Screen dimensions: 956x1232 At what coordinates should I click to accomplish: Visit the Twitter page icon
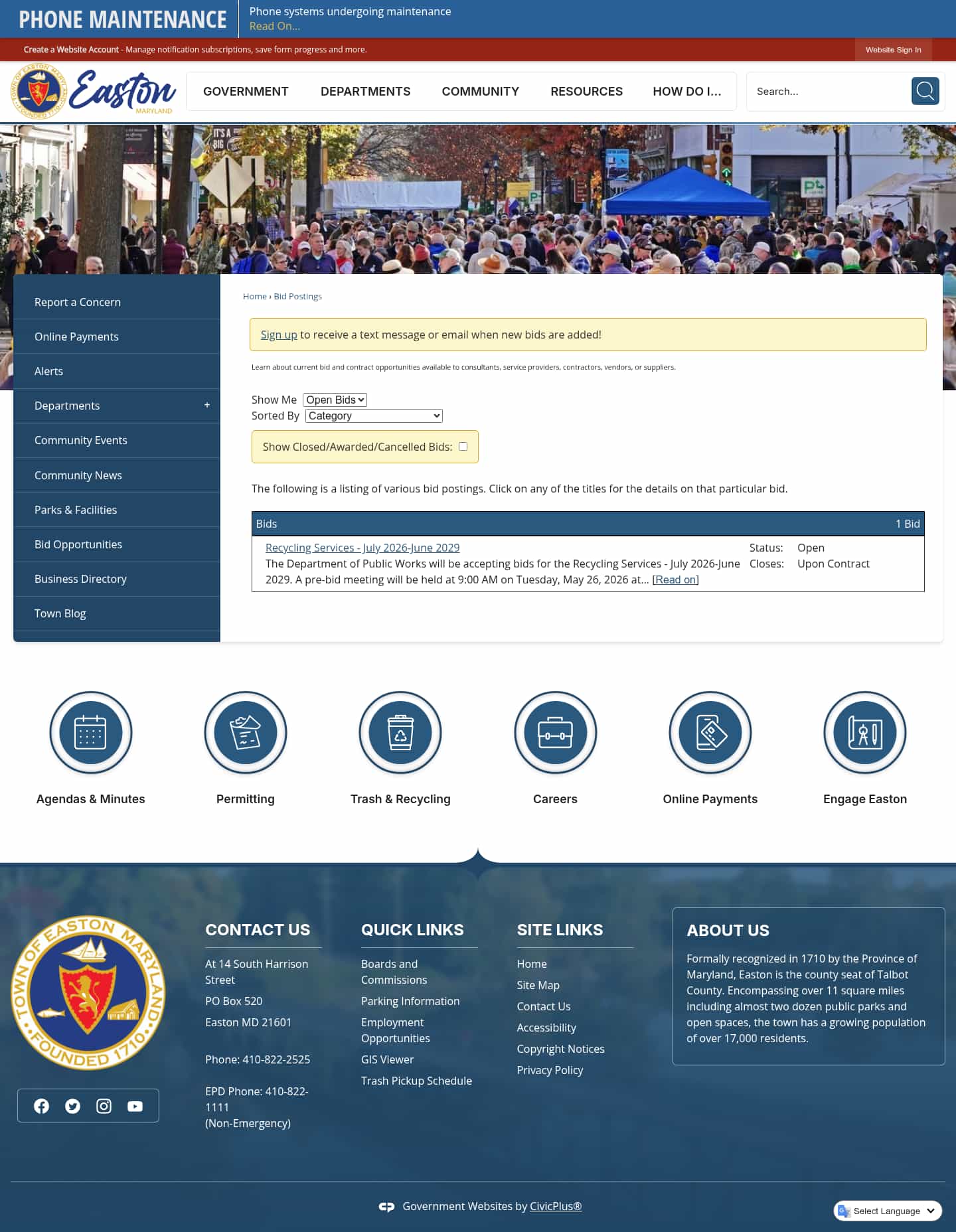[72, 1106]
